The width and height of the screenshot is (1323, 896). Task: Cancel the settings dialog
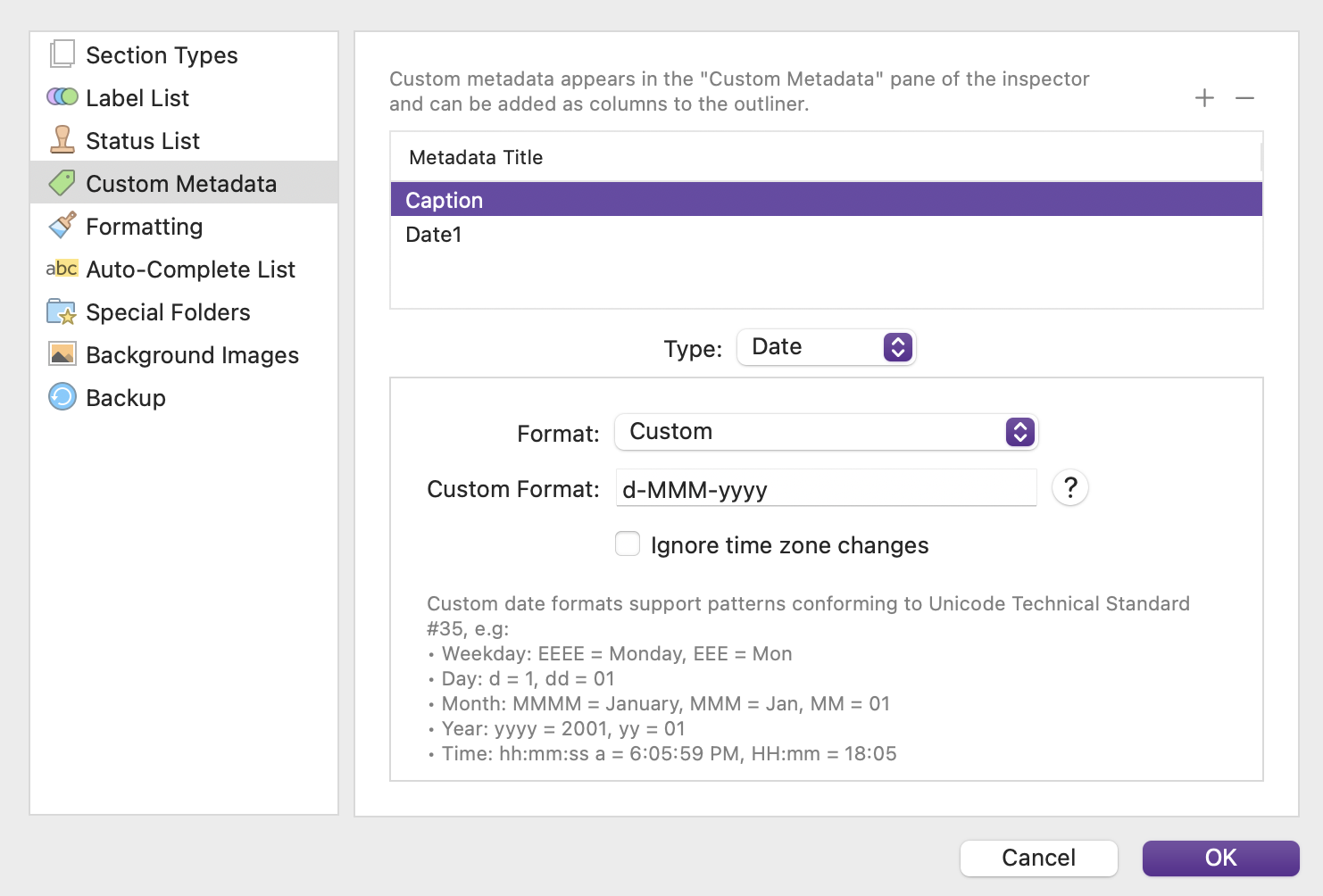click(1038, 858)
